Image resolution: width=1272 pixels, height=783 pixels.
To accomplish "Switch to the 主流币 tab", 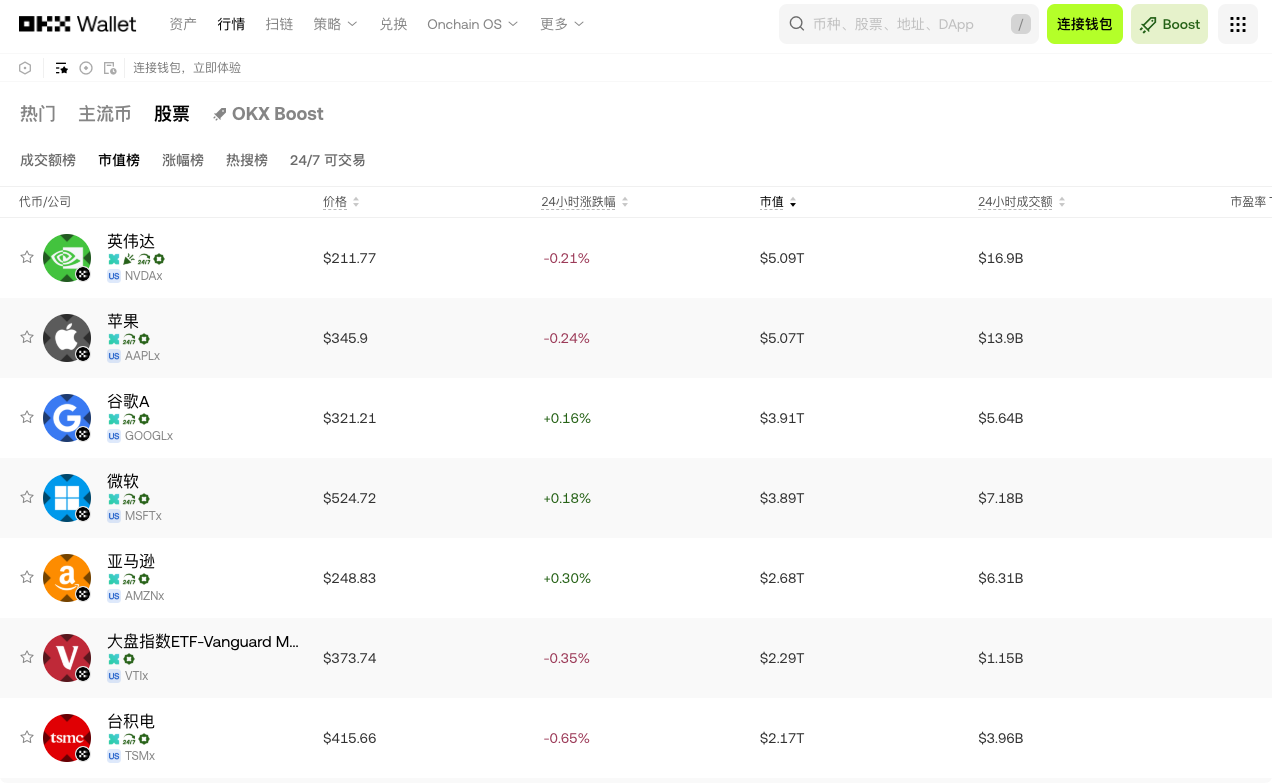I will click(105, 114).
